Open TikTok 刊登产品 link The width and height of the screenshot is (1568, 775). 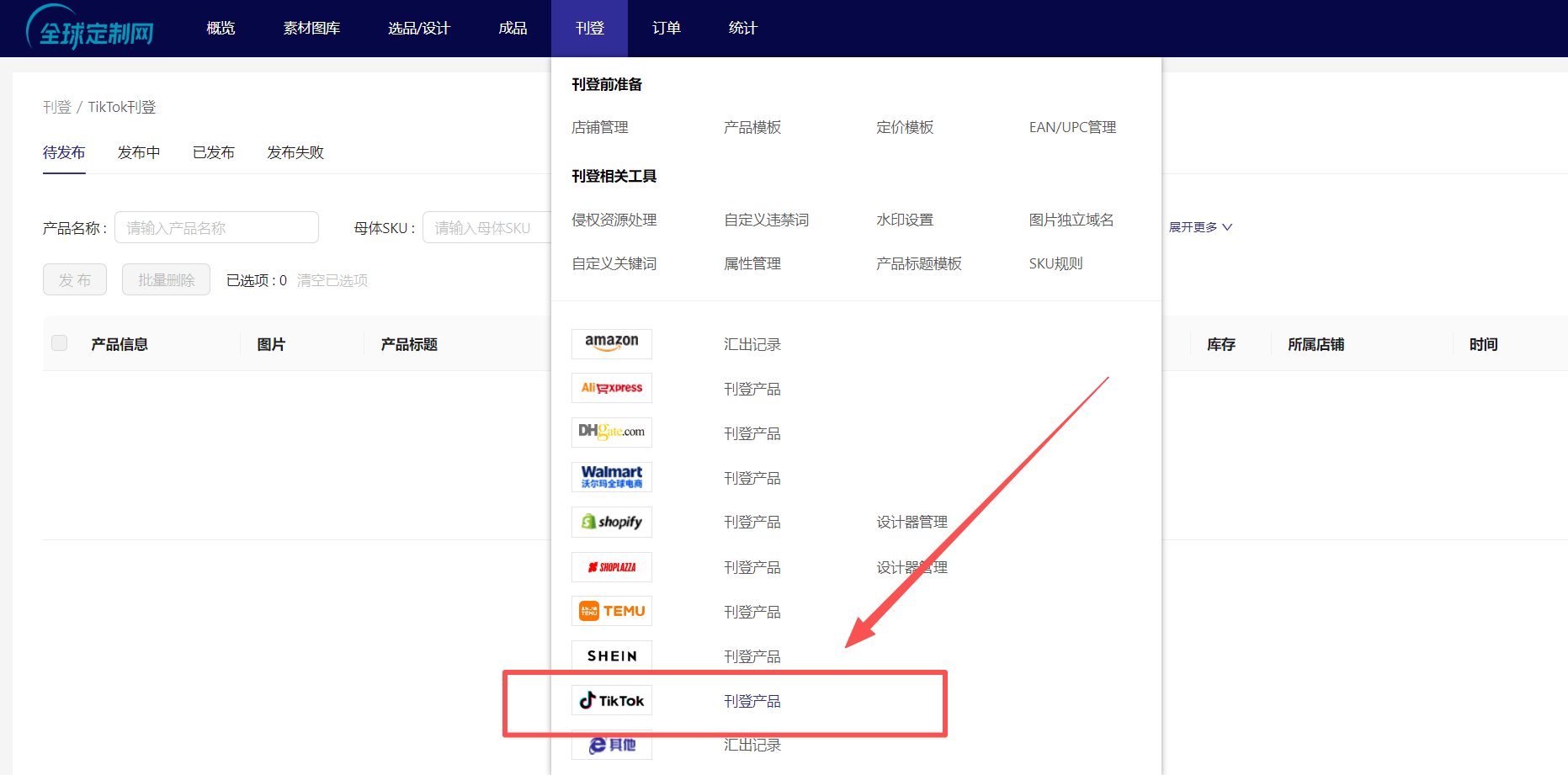[752, 701]
